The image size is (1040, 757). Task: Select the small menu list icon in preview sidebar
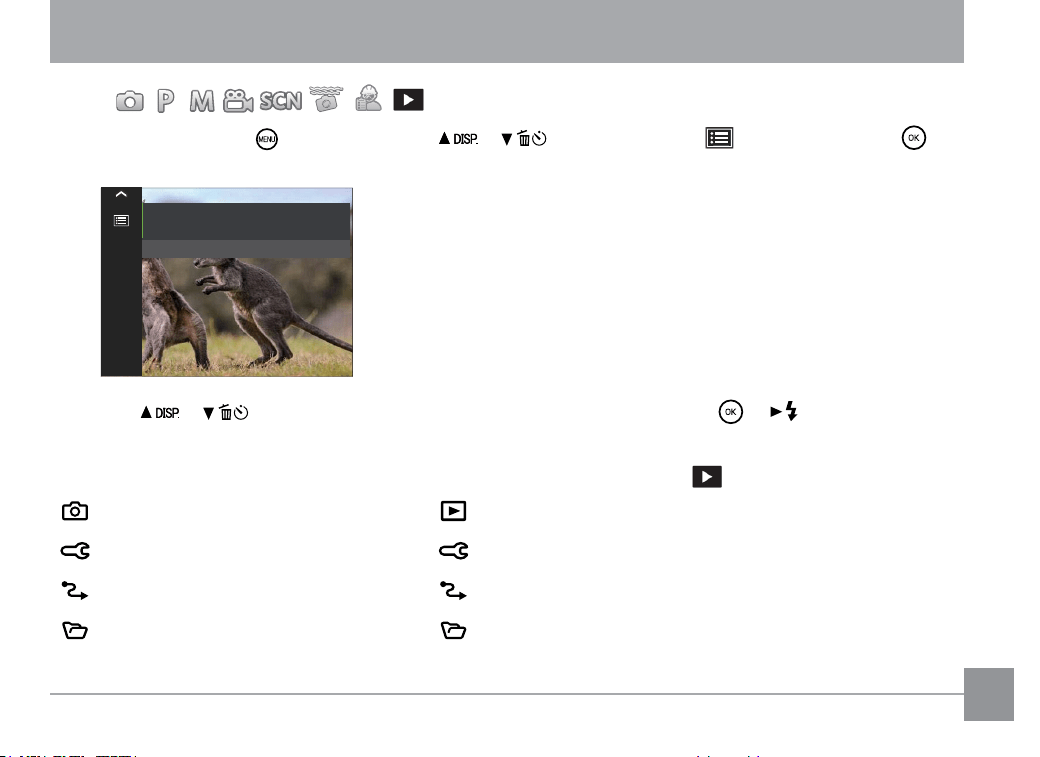[x=121, y=220]
